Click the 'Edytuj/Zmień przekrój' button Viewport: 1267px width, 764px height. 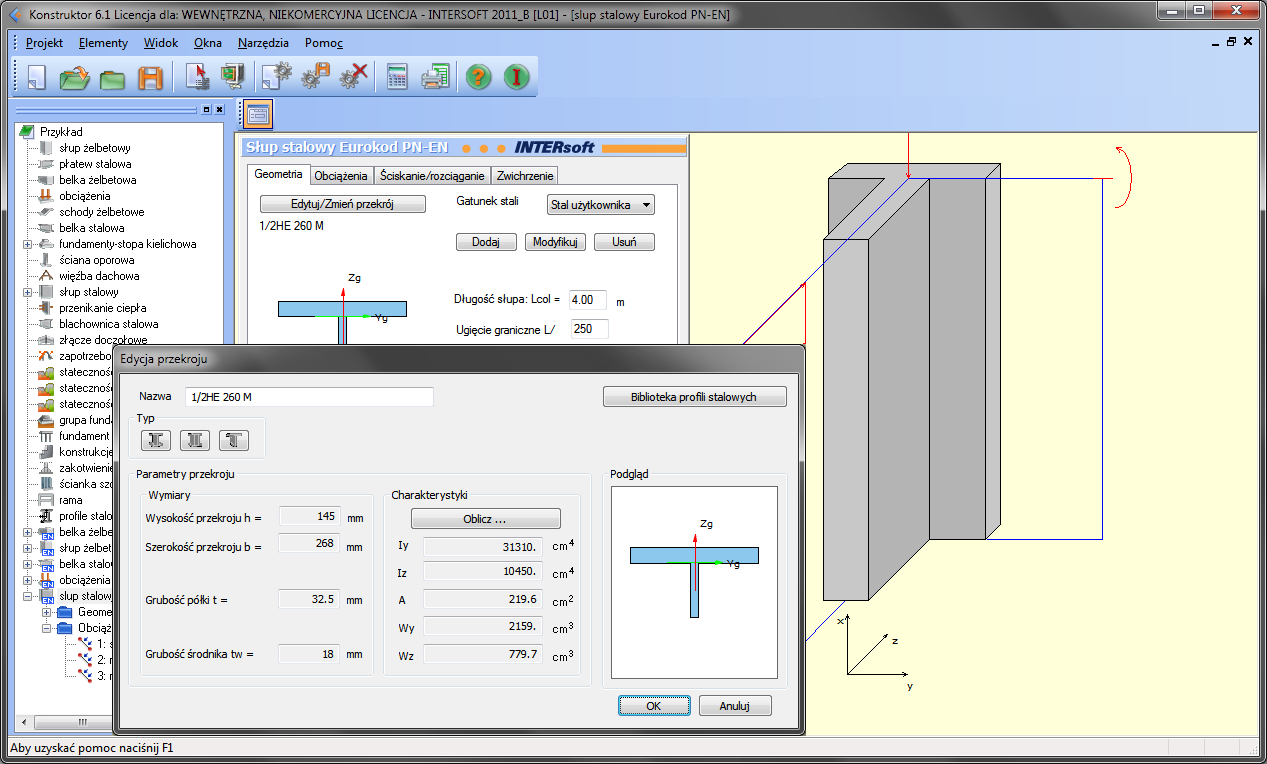coord(343,204)
